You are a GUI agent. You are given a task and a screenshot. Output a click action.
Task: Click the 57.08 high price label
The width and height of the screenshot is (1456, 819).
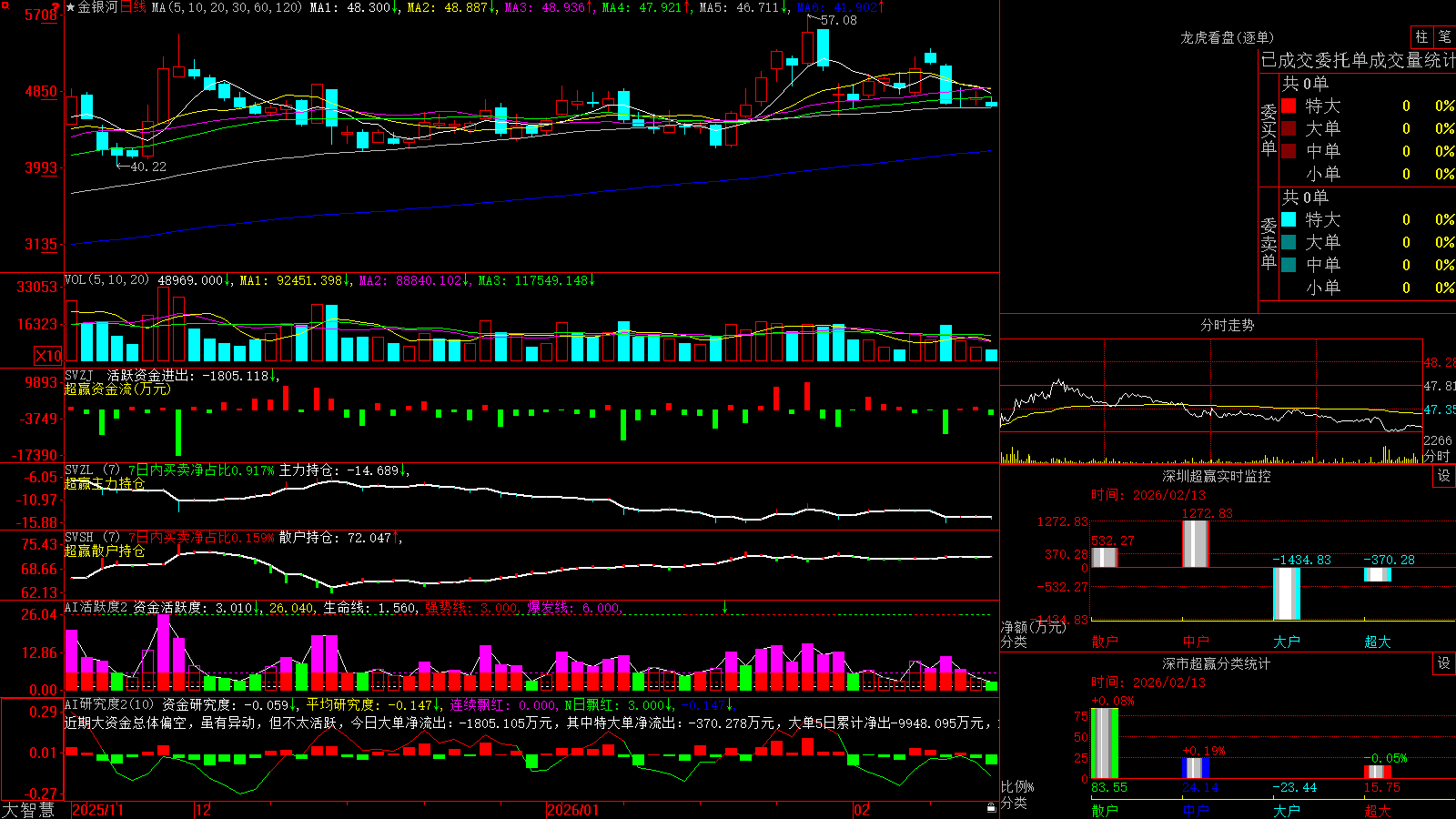pyautogui.click(x=838, y=20)
